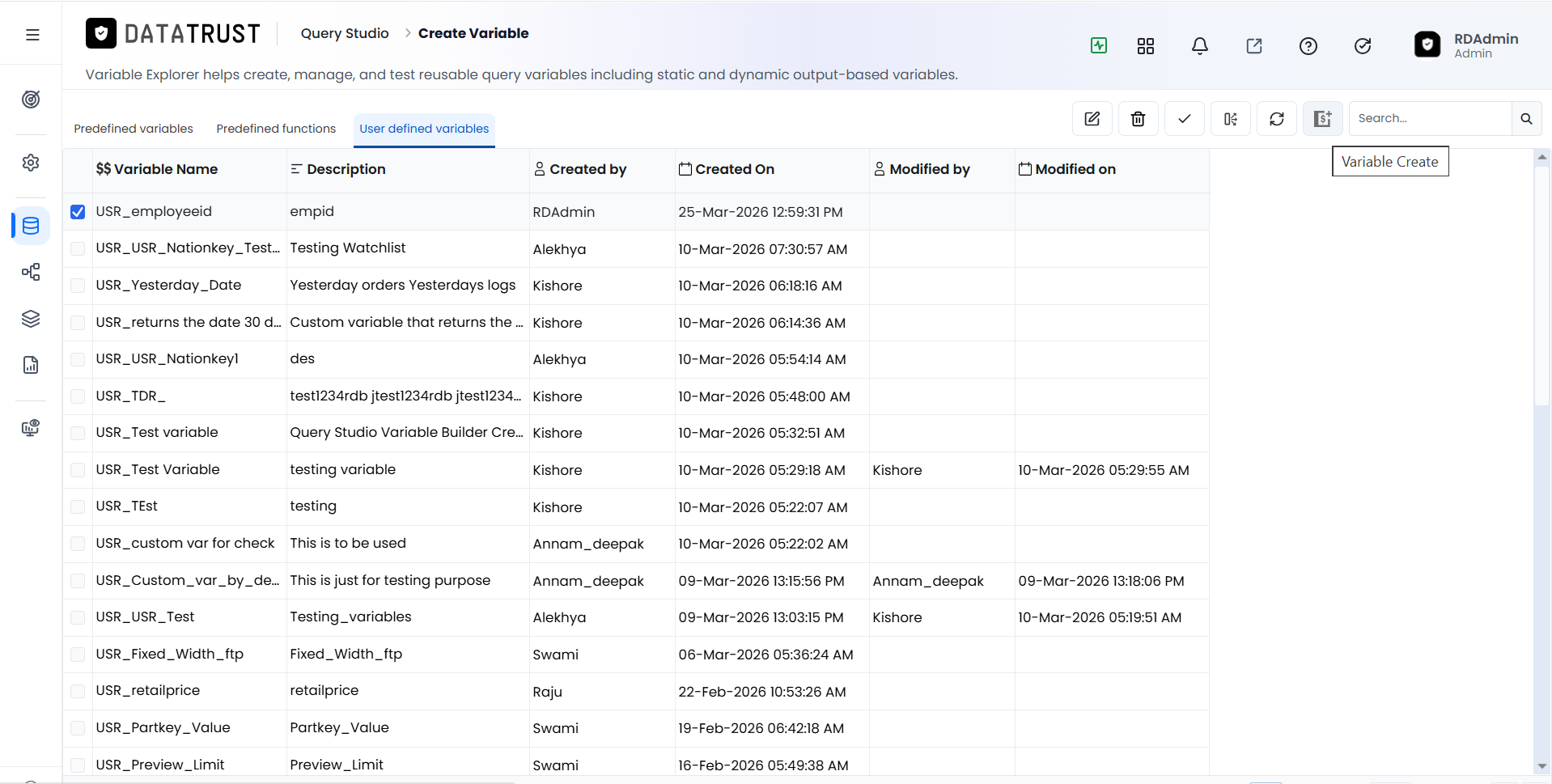Check the USR_USR_Nationkey_Test row checkbox
Image resolution: width=1552 pixels, height=784 pixels.
78,248
